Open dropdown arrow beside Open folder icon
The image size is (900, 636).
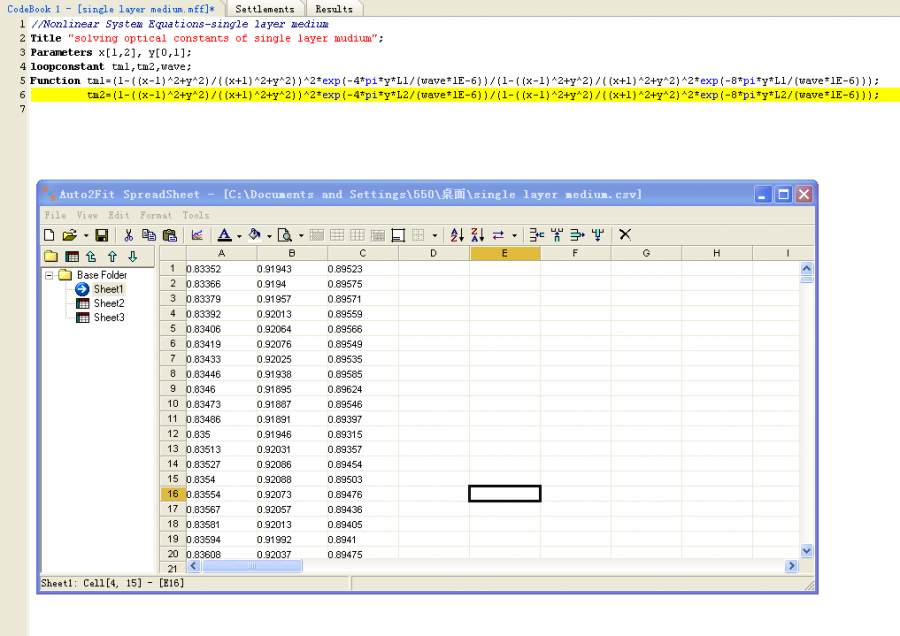(x=86, y=236)
